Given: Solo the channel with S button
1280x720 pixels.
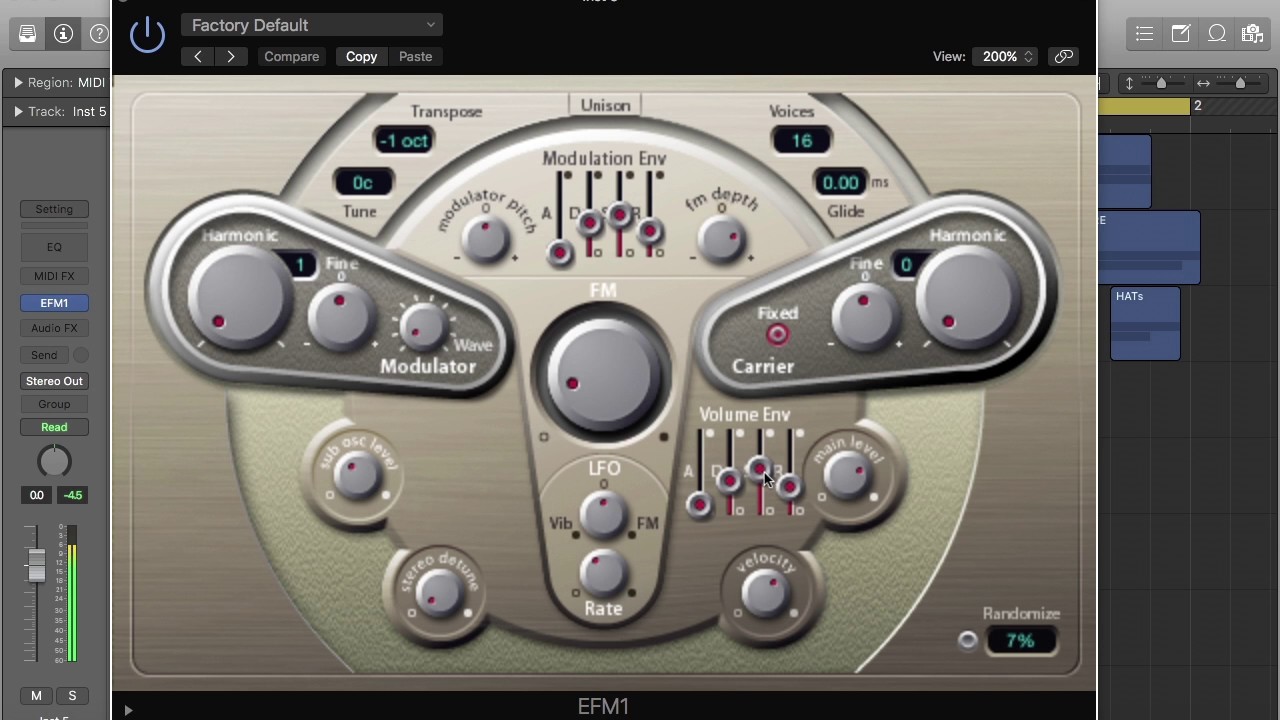Looking at the screenshot, I should (72, 696).
